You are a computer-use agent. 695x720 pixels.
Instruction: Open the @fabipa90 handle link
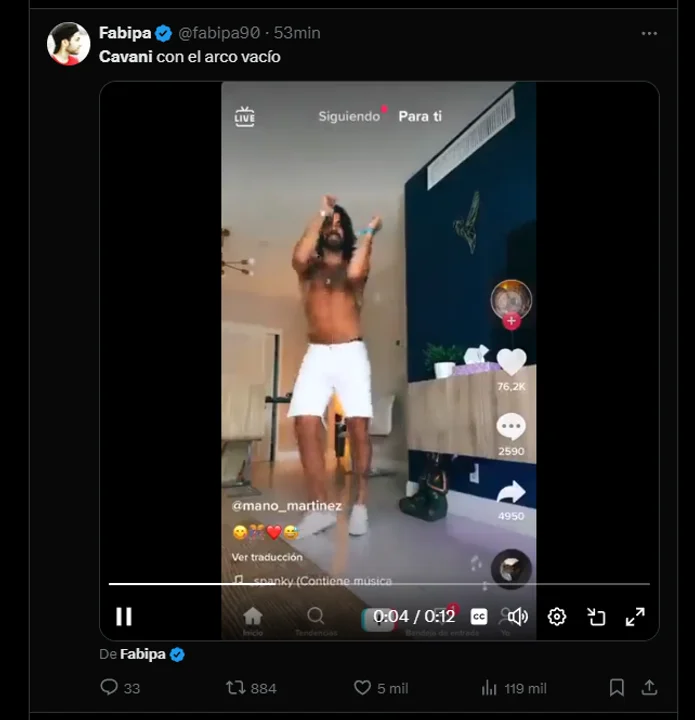point(220,33)
